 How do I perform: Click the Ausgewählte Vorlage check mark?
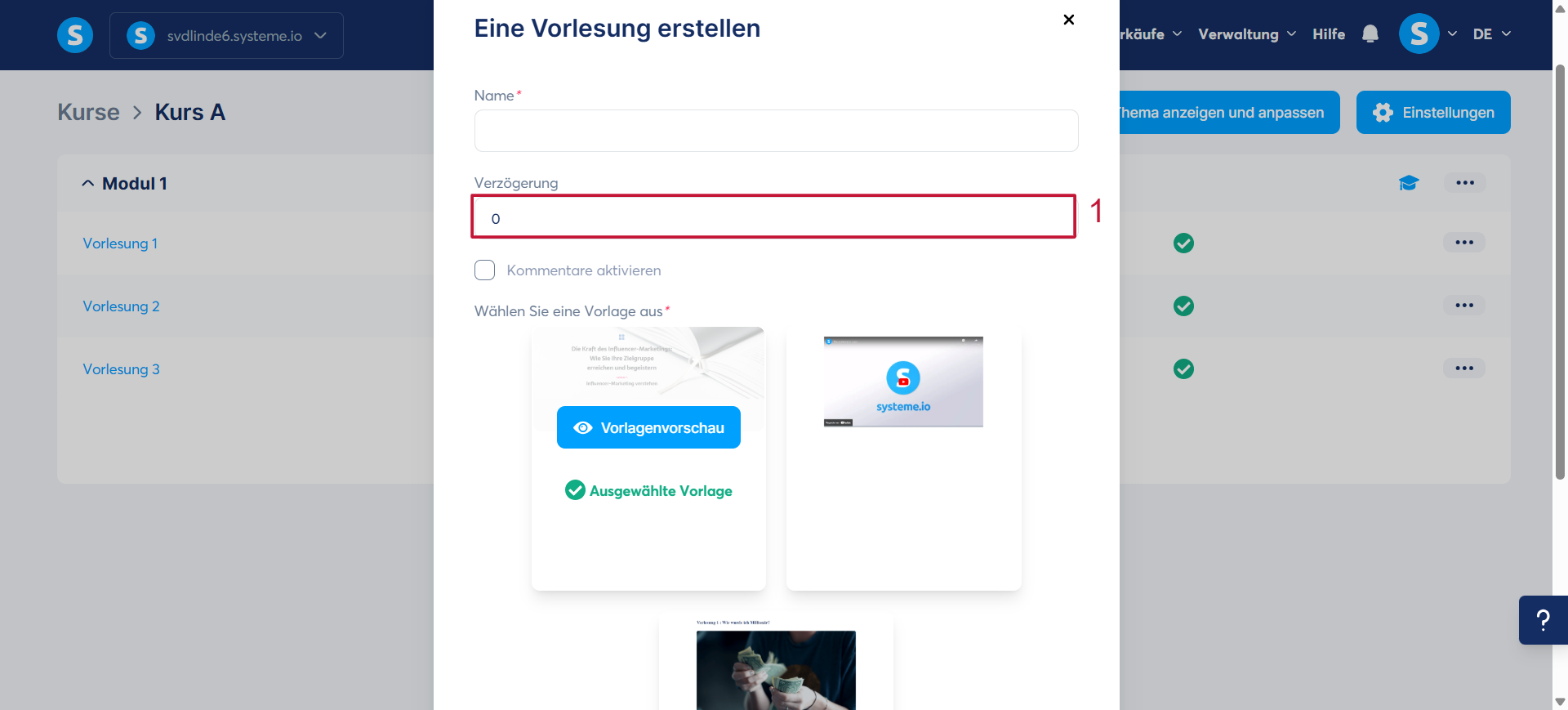pyautogui.click(x=575, y=490)
